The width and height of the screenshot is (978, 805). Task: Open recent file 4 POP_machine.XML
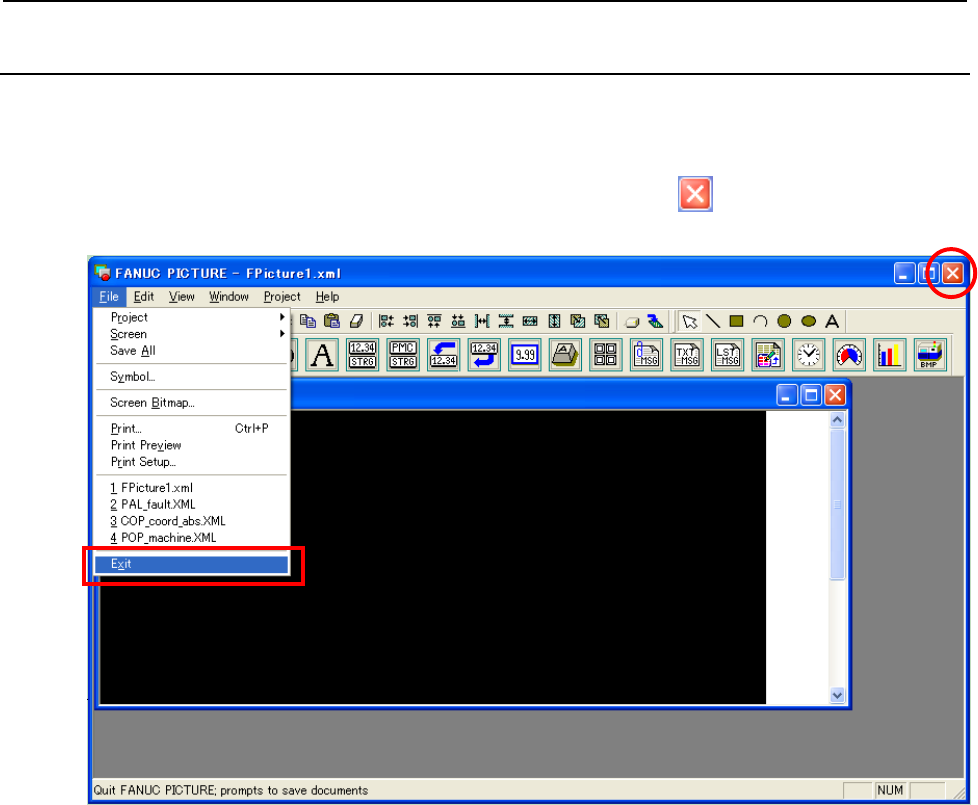(x=191, y=538)
